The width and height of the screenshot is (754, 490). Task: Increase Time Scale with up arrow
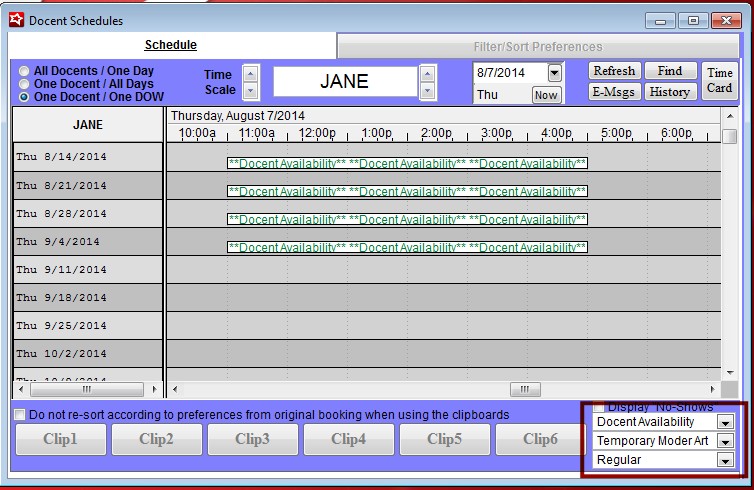click(x=250, y=73)
